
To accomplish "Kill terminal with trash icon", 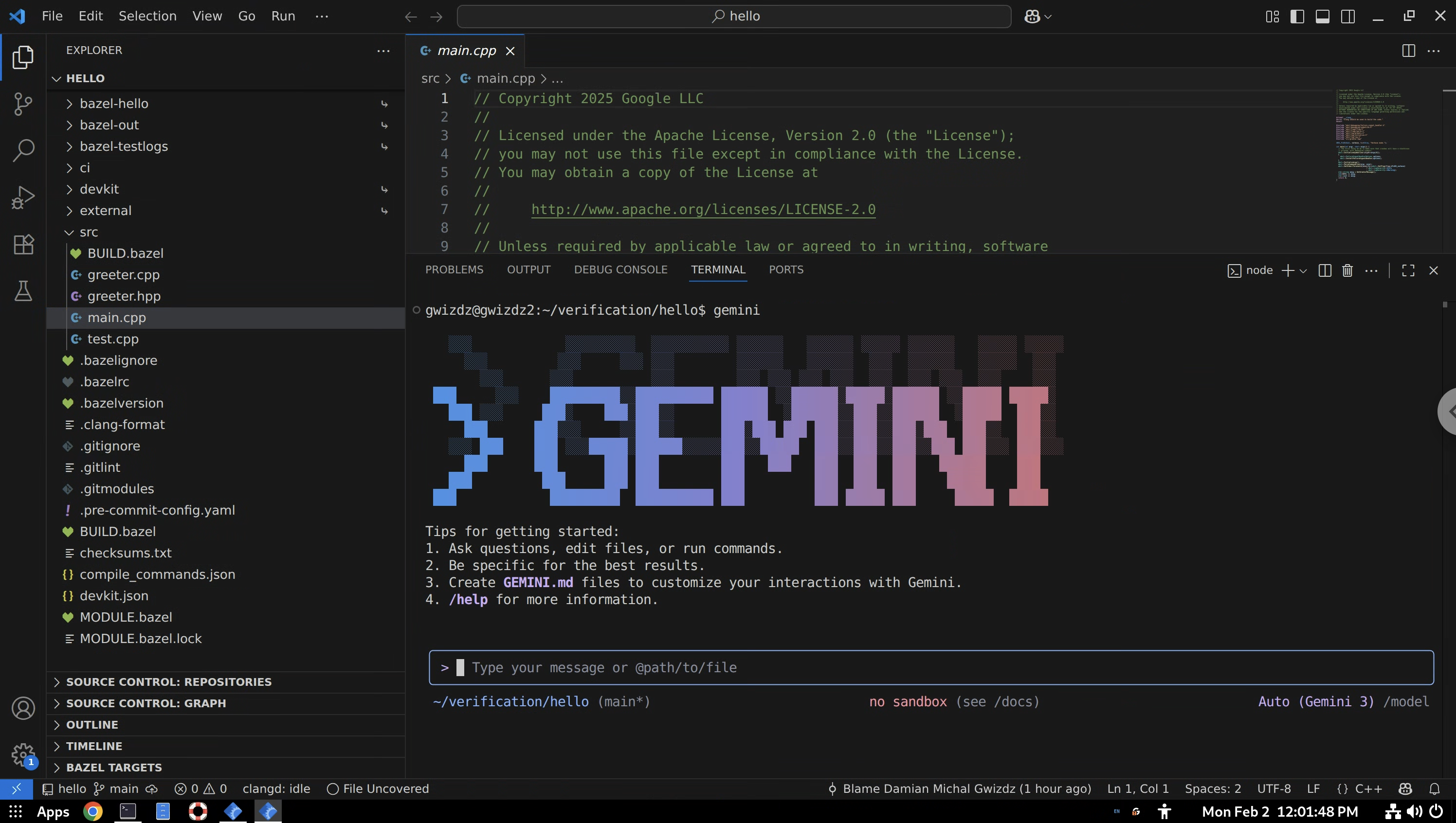I will 1347,271.
